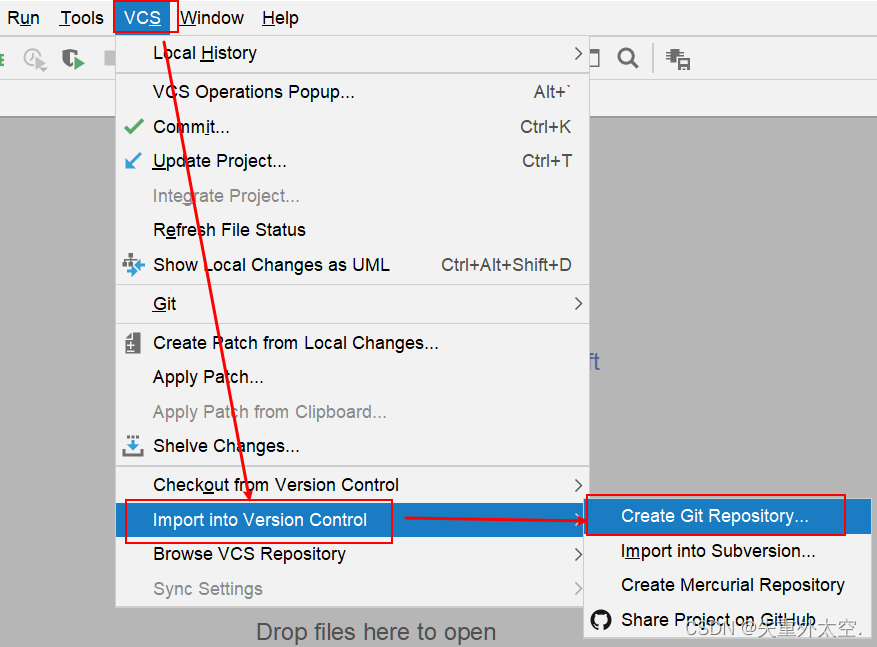Image resolution: width=877 pixels, height=647 pixels.
Task: Choose Create Patch from Local Changes...
Action: [x=352, y=343]
